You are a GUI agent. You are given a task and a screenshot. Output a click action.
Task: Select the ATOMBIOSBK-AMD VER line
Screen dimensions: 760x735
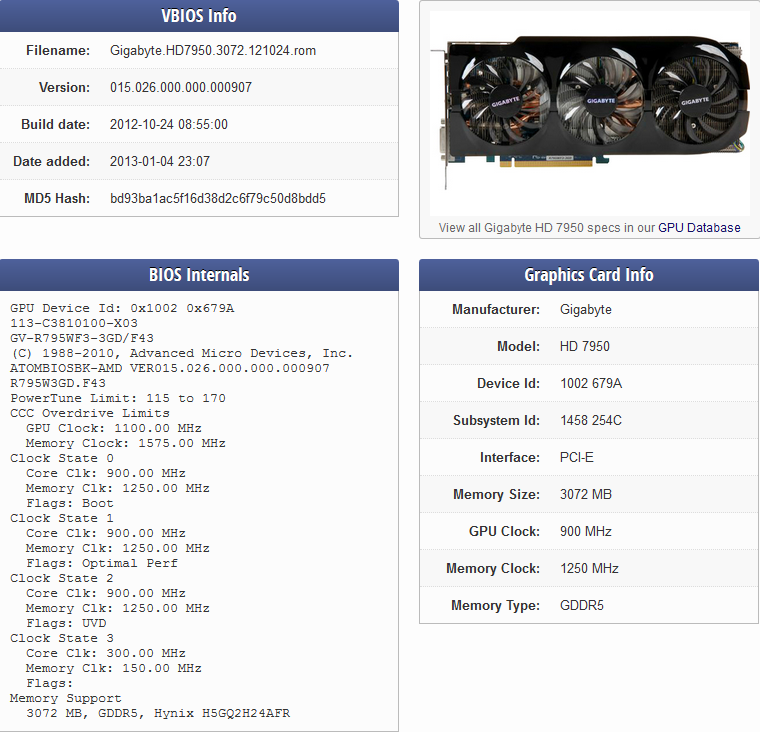(170, 368)
